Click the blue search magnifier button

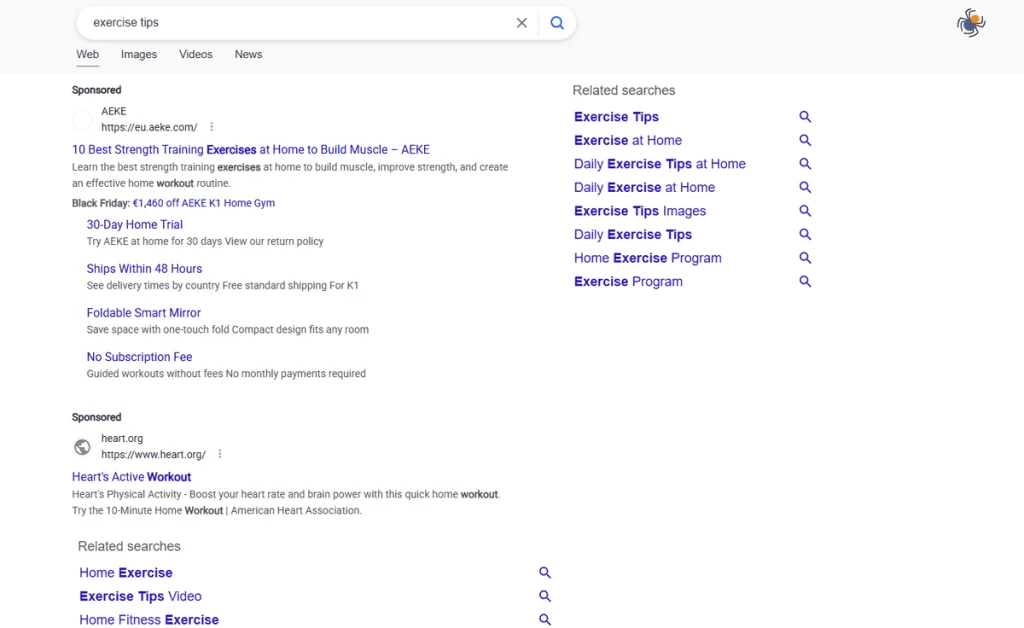[556, 23]
